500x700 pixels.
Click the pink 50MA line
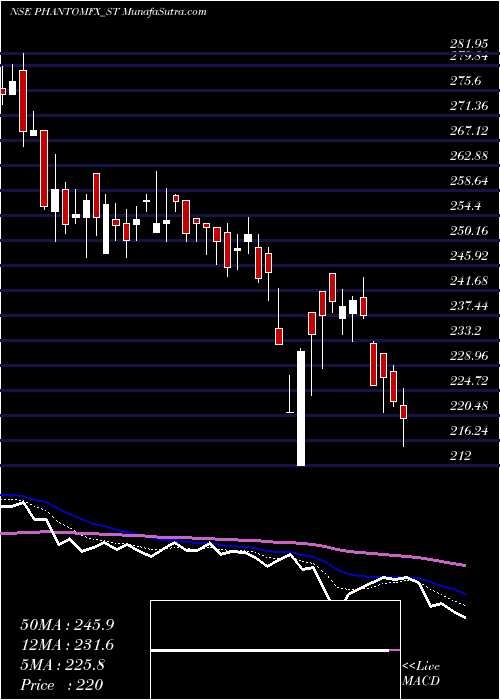click(232, 540)
